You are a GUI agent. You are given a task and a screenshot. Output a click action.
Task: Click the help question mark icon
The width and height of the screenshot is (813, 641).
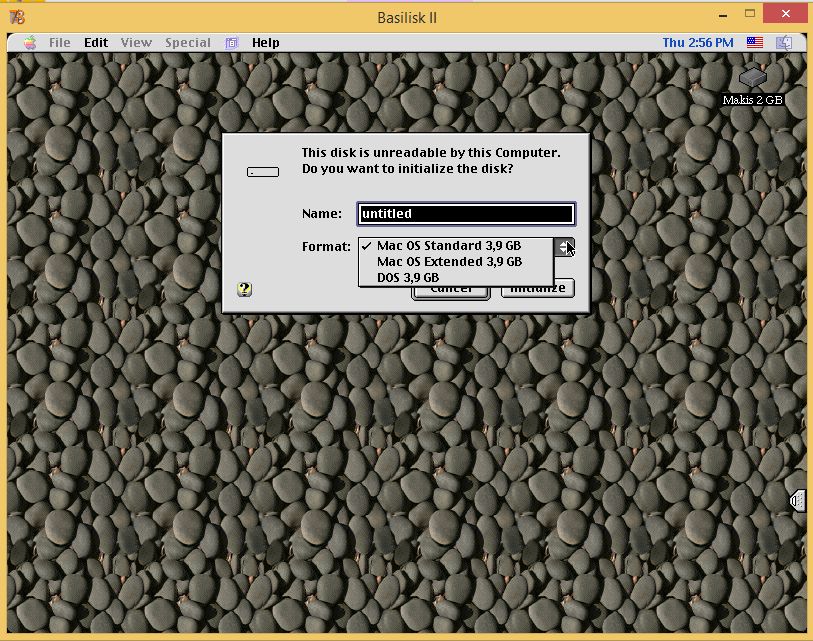point(244,289)
